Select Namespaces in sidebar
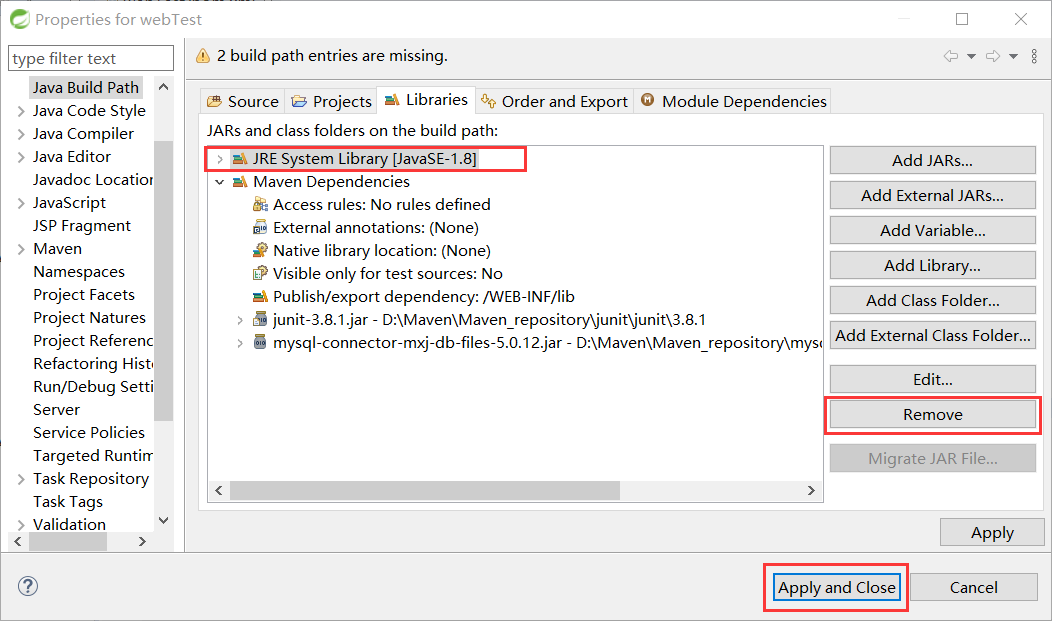 click(78, 272)
